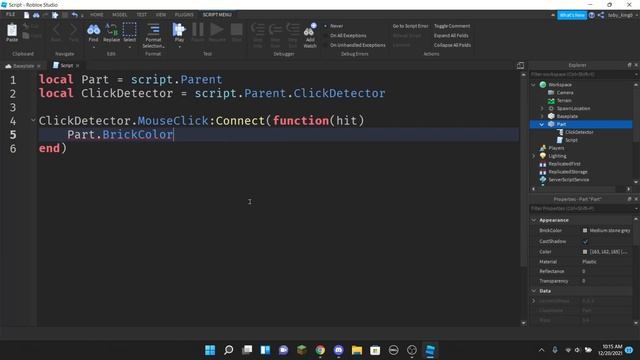Open the username account dropdown
The height and width of the screenshot is (360, 640).
pos(622,15)
